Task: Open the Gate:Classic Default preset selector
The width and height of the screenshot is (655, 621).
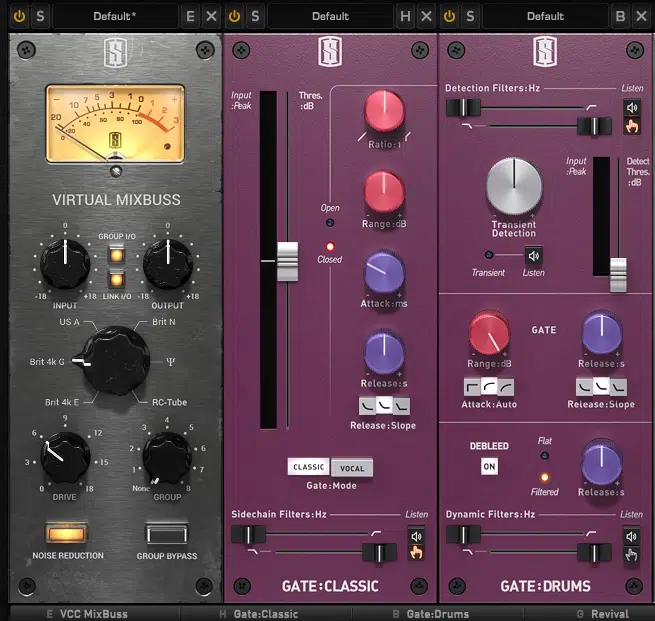Action: 330,16
